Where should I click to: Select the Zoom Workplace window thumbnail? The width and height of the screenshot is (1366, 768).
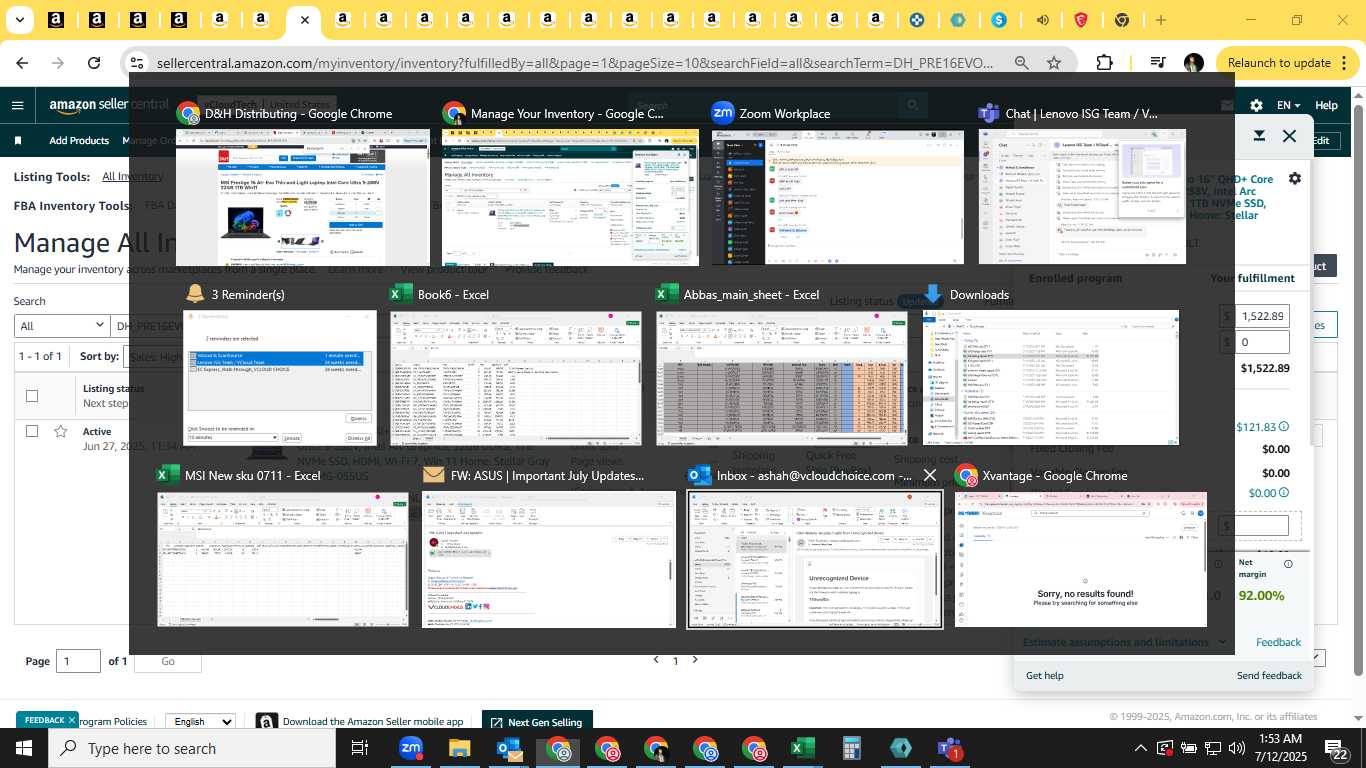tap(838, 197)
